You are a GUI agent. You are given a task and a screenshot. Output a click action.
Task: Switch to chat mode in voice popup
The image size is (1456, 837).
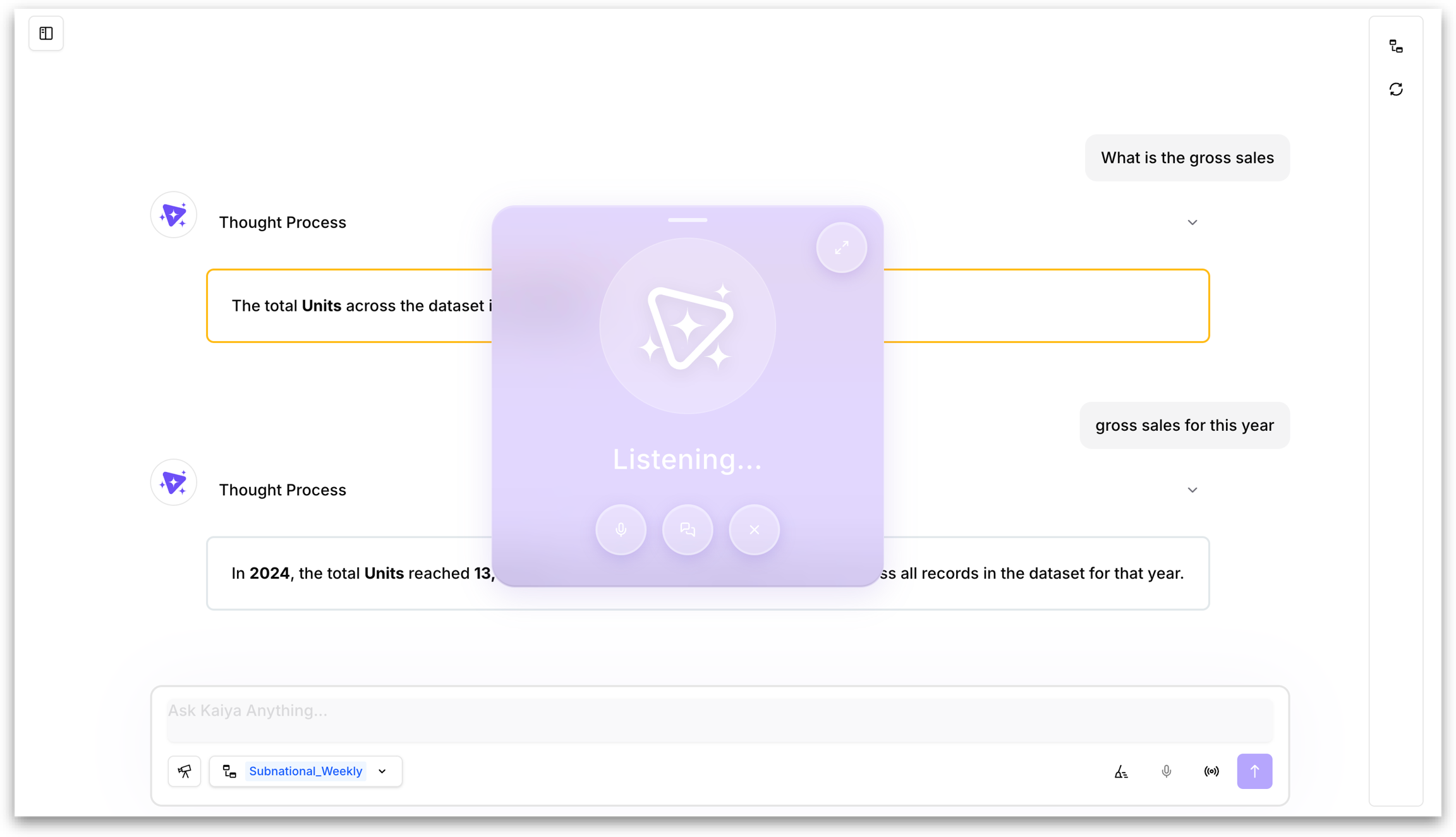point(688,529)
